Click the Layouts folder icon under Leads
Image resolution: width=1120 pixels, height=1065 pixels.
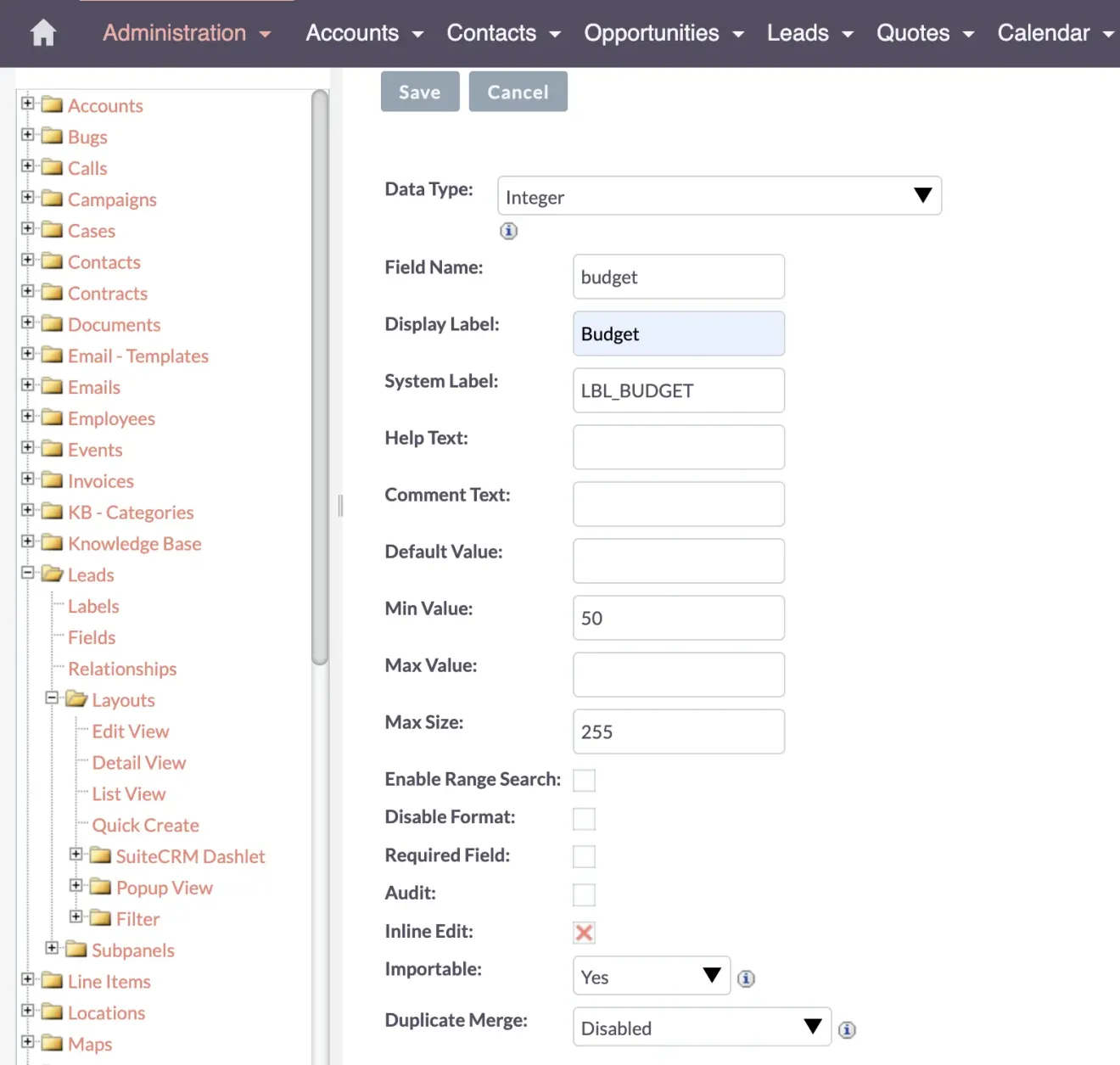pyautogui.click(x=76, y=699)
